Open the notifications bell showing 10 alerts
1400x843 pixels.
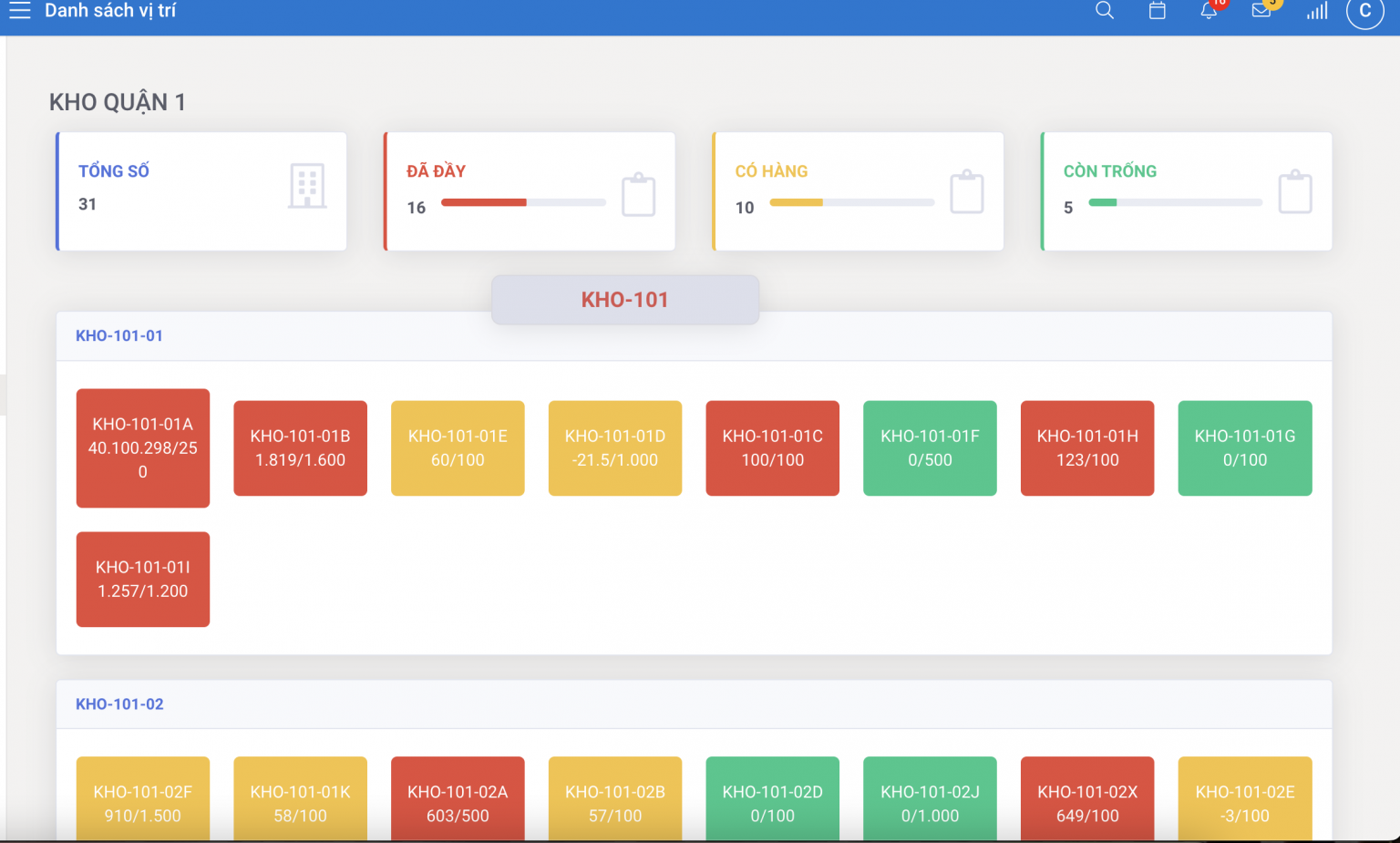point(1208,11)
